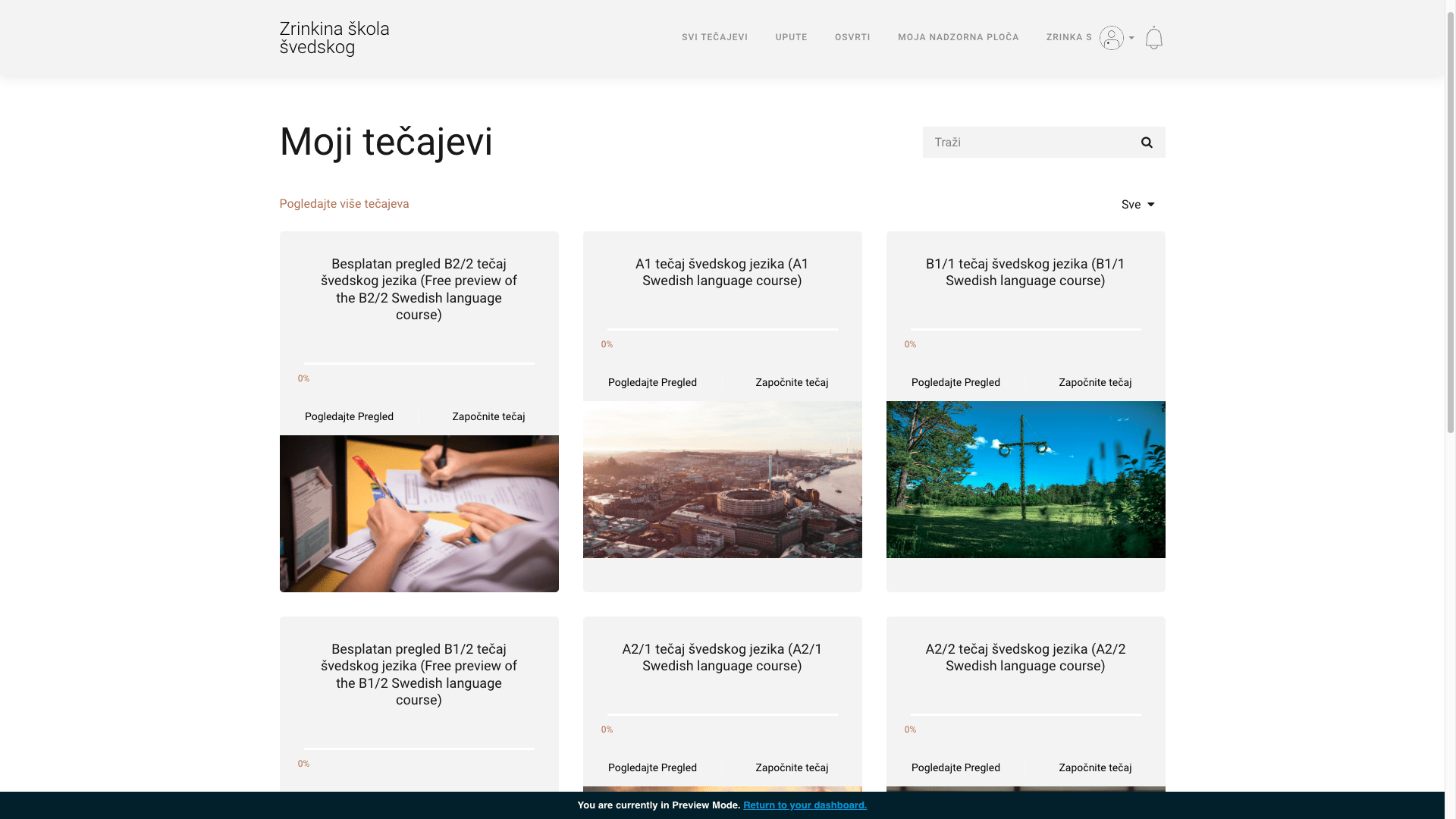1456x819 pixels.
Task: Click the A2/1 tečaj švedskog jezika title
Action: [x=723, y=657]
